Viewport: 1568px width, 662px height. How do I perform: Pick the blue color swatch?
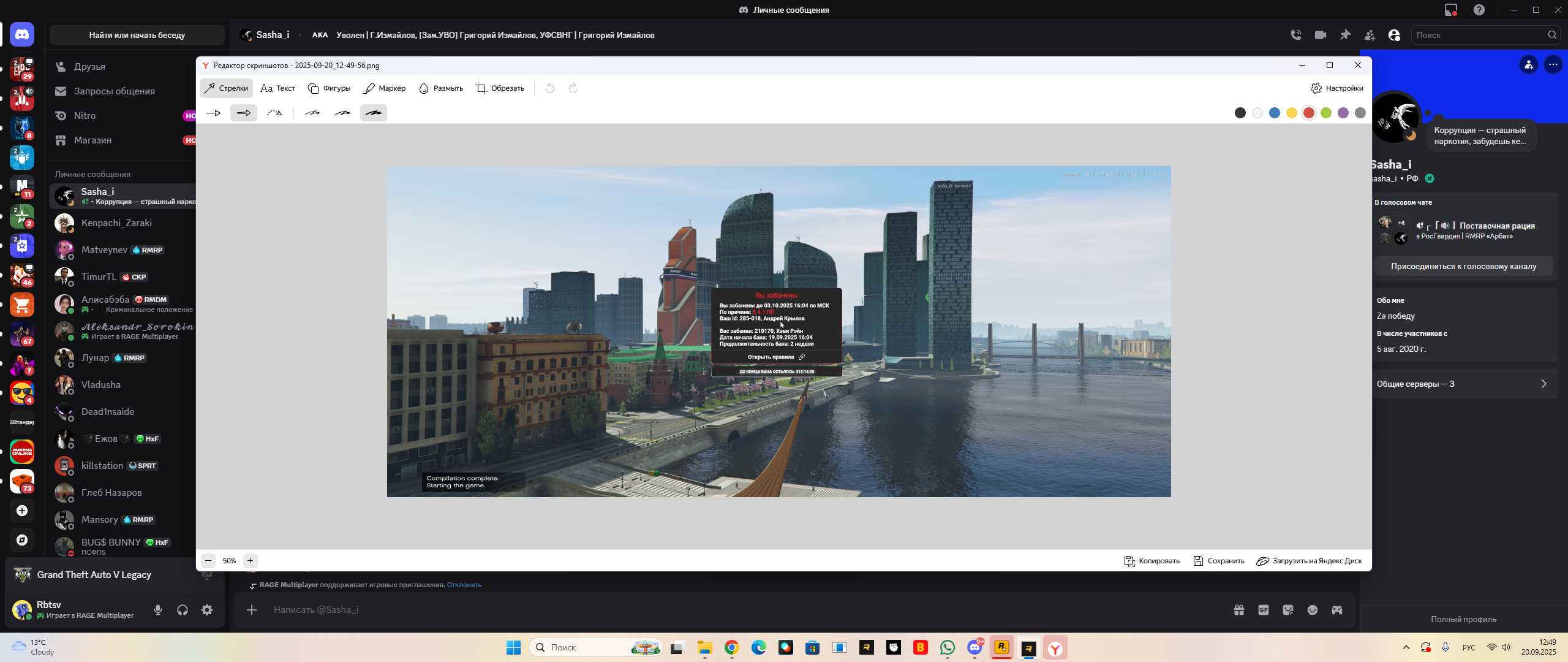pos(1275,113)
